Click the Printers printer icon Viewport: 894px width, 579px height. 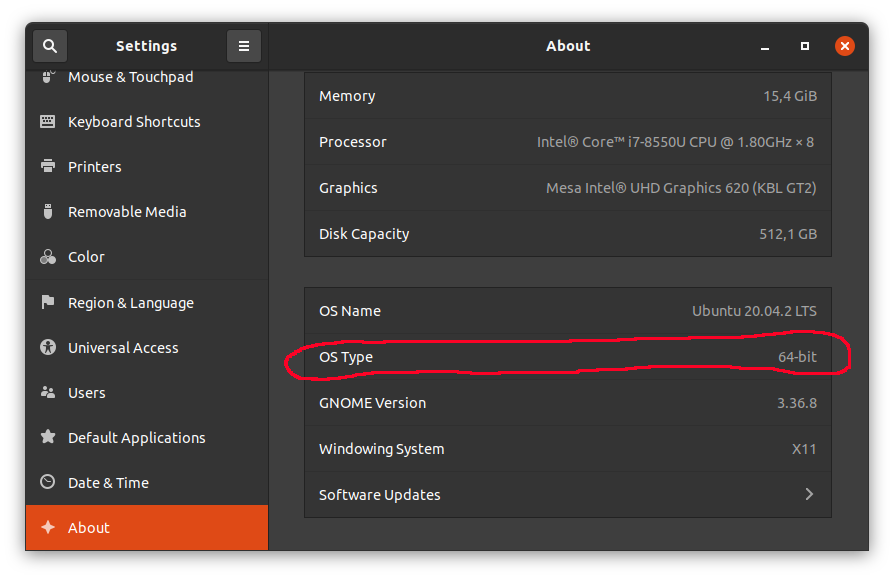click(x=48, y=166)
